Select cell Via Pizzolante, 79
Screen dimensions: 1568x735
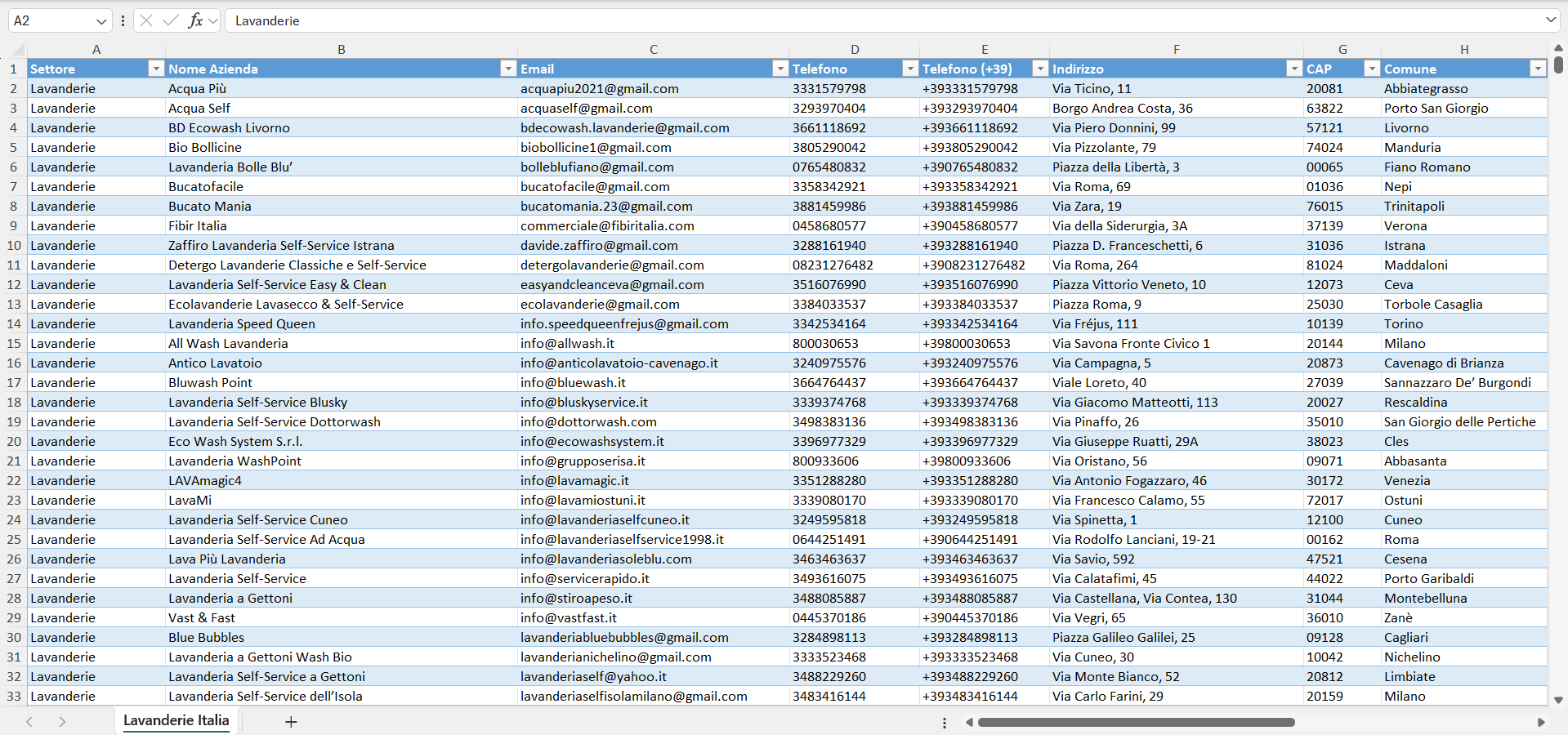pyautogui.click(x=1177, y=147)
